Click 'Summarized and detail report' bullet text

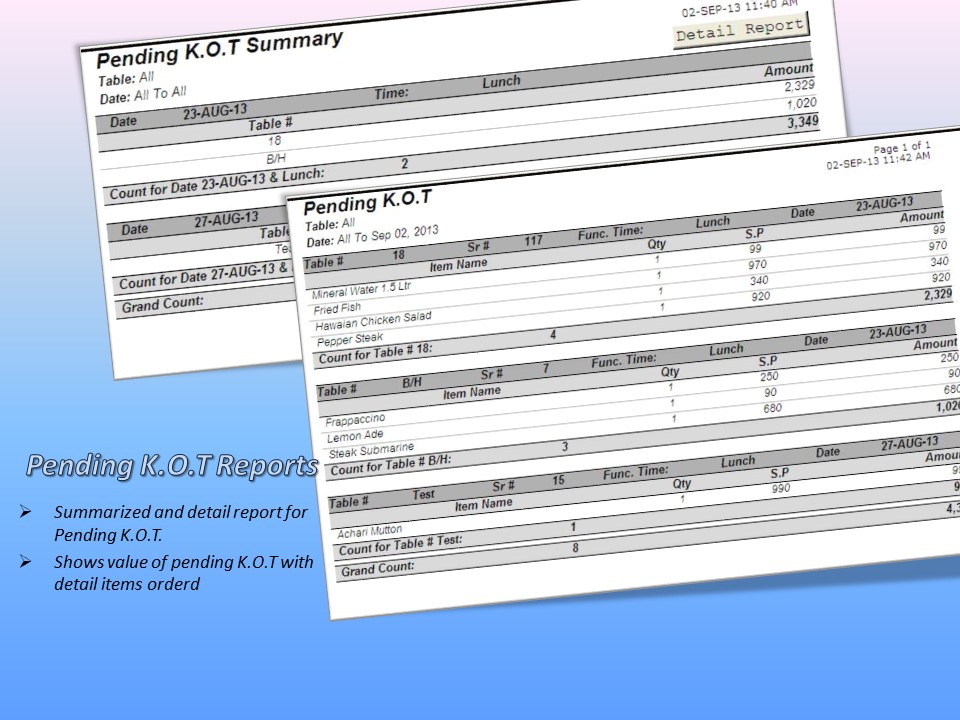tap(181, 523)
